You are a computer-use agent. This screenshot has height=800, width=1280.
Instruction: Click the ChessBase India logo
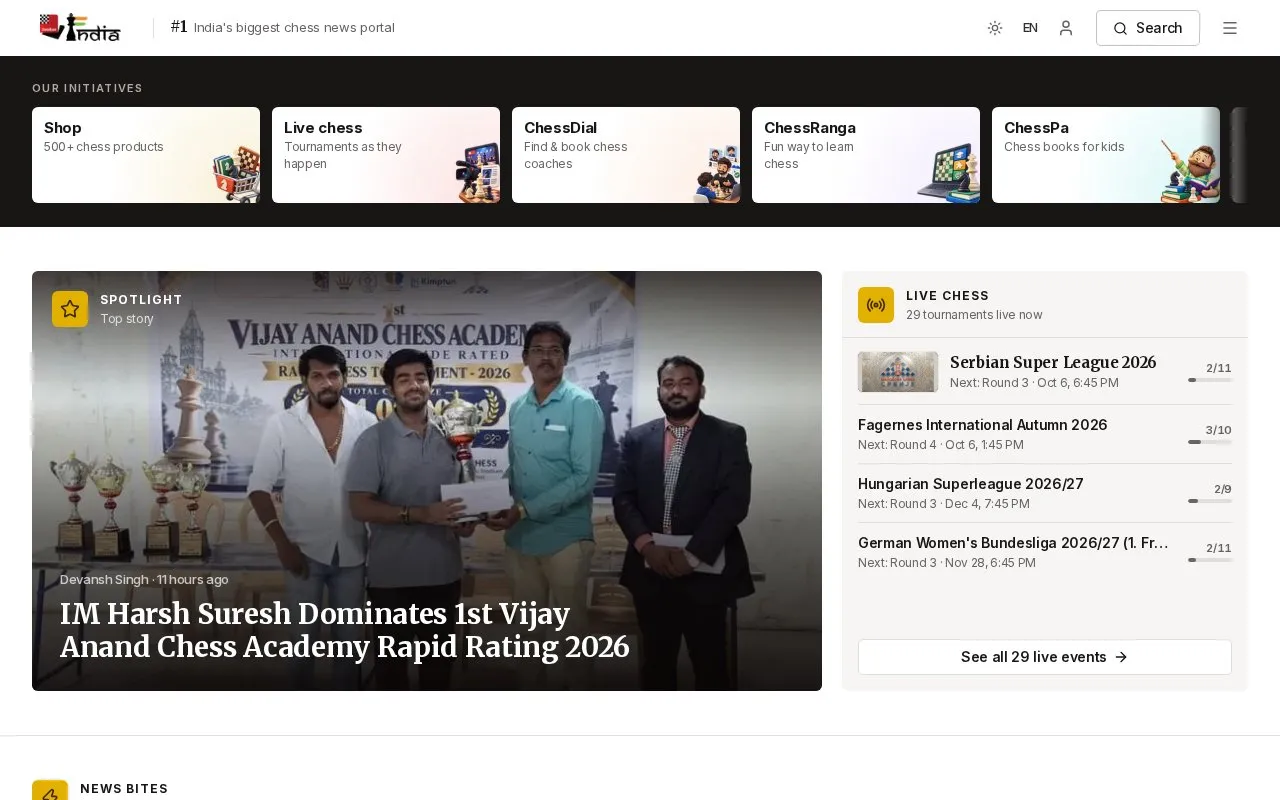coord(80,28)
